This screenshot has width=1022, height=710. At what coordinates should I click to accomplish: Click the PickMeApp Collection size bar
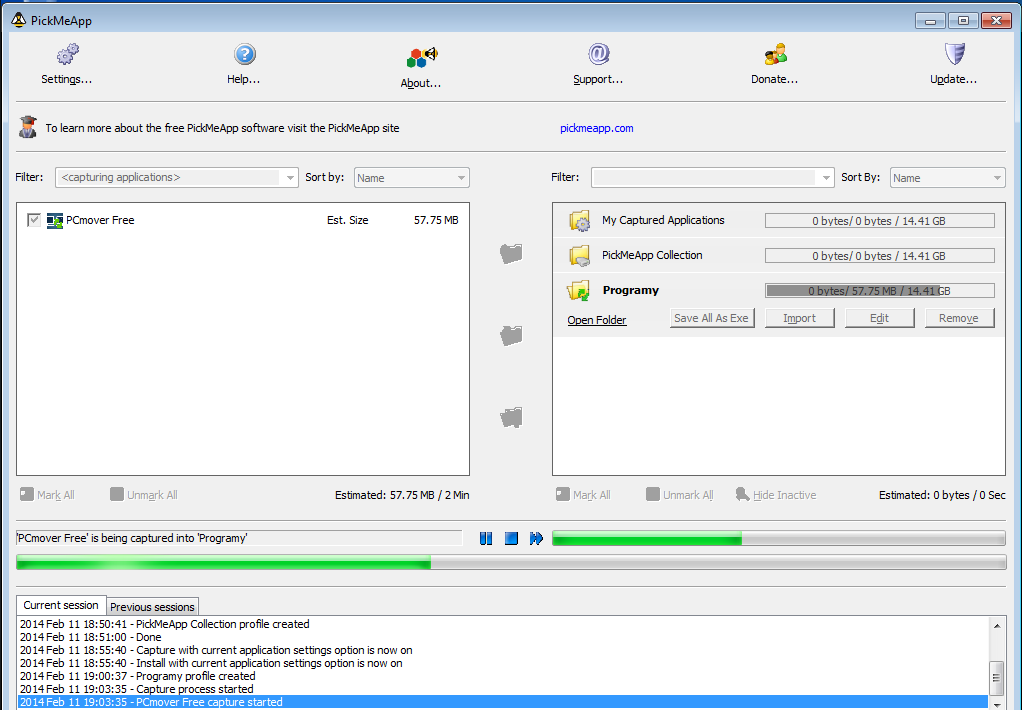(x=880, y=256)
